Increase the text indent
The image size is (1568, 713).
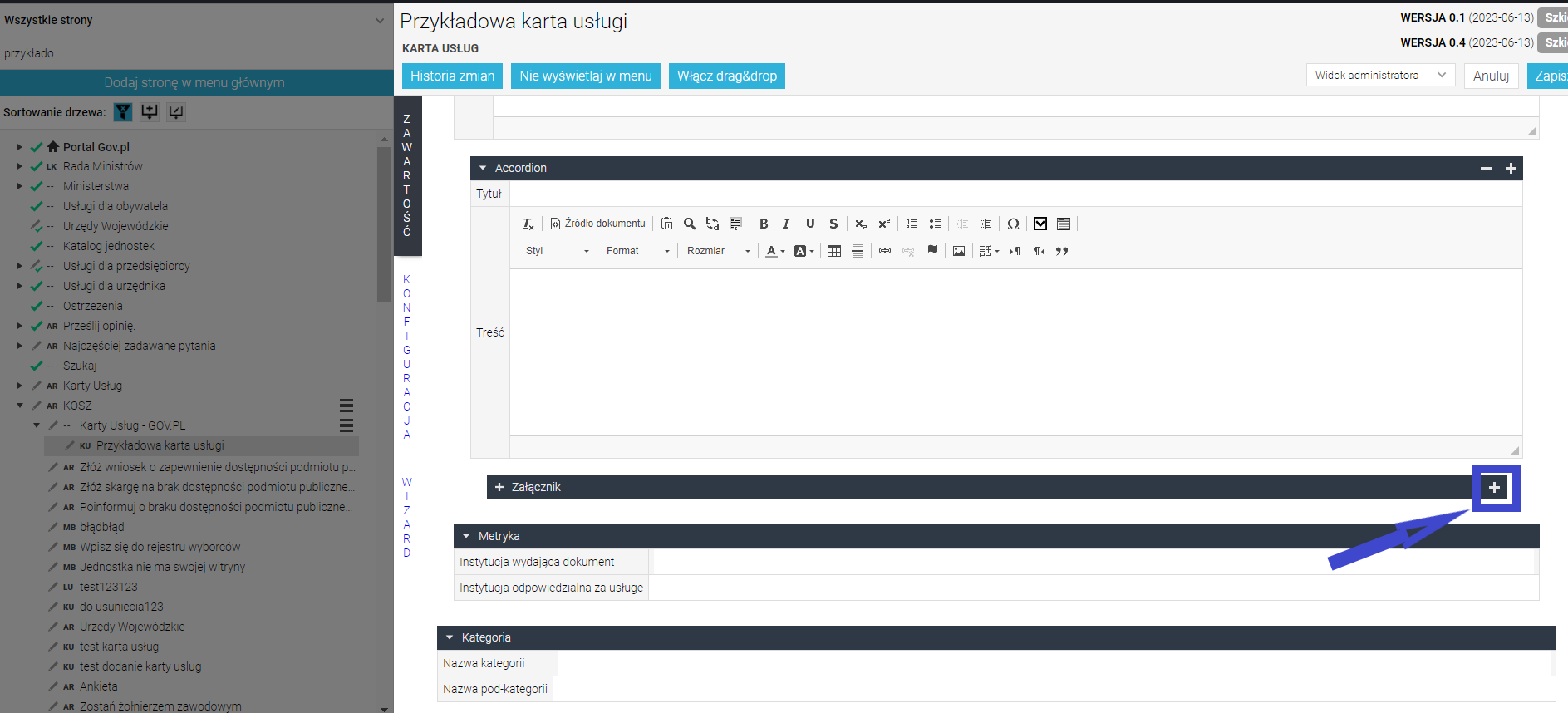pyautogui.click(x=986, y=224)
